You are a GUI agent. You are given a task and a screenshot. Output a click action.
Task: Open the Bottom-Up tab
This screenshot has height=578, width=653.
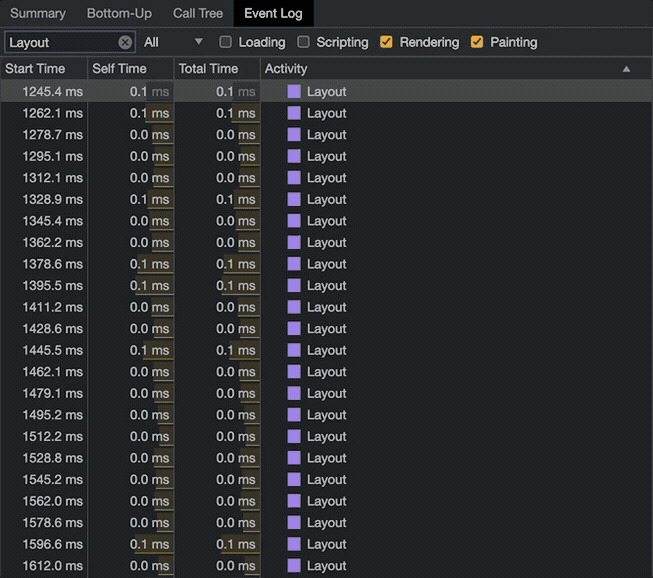[119, 13]
